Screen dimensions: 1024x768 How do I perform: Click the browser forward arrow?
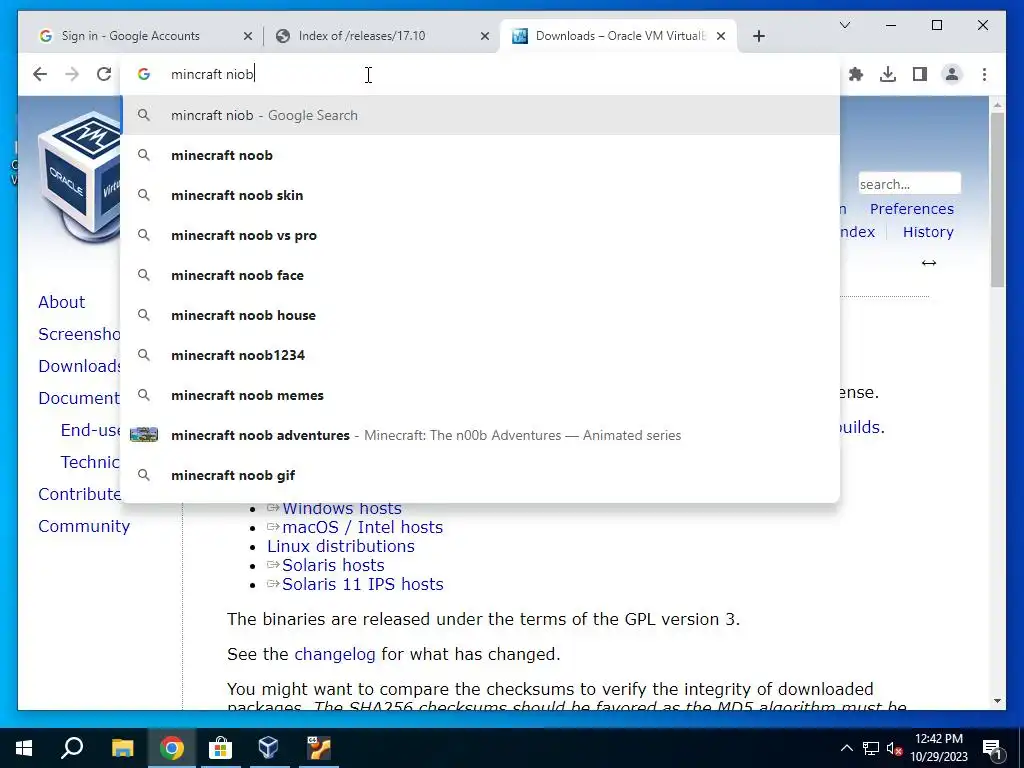coord(72,74)
